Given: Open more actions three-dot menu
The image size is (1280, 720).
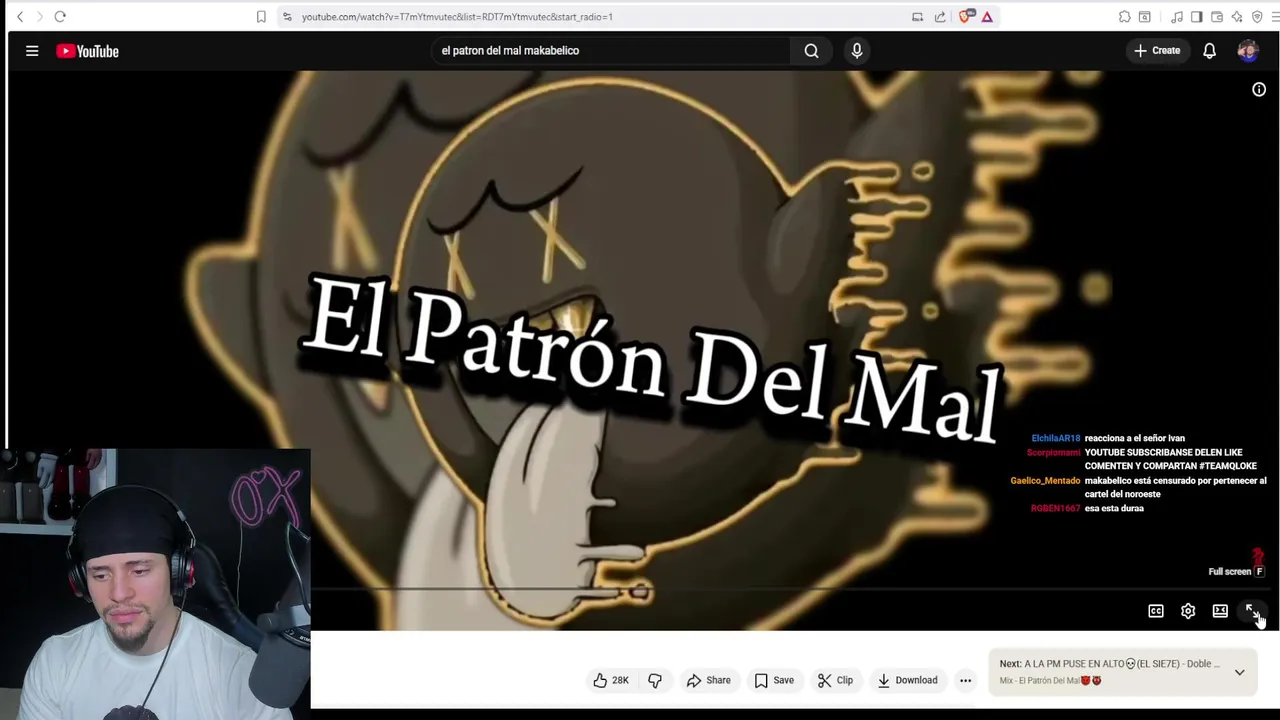Looking at the screenshot, I should coord(966,681).
